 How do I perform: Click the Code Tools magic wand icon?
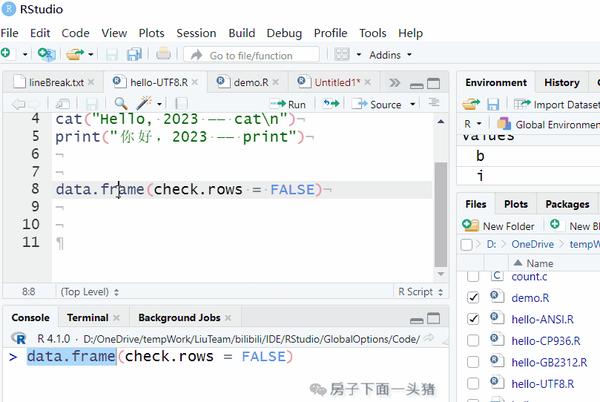[x=144, y=103]
